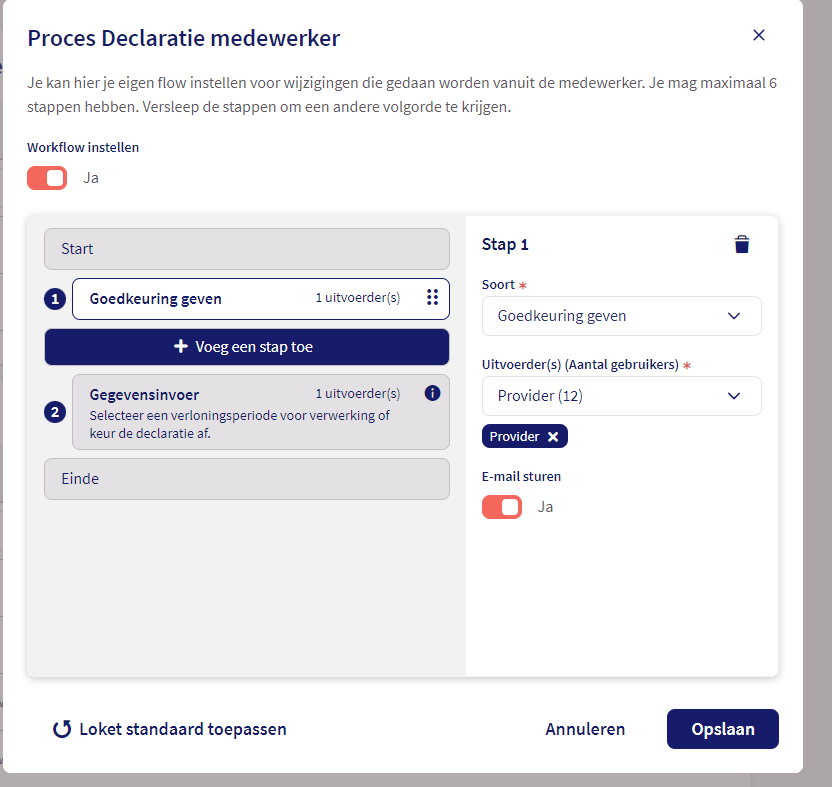Open the Soort dropdown
Image resolution: width=832 pixels, height=787 pixels.
coord(621,316)
